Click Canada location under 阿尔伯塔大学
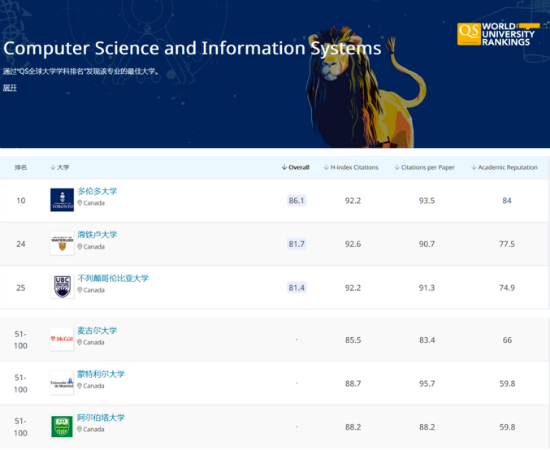This screenshot has height=450, width=550. pos(91,429)
